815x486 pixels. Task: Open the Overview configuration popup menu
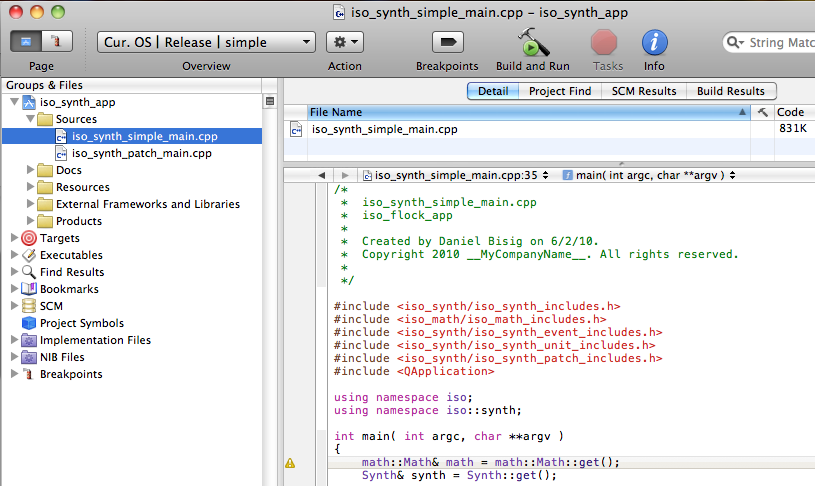(206, 42)
